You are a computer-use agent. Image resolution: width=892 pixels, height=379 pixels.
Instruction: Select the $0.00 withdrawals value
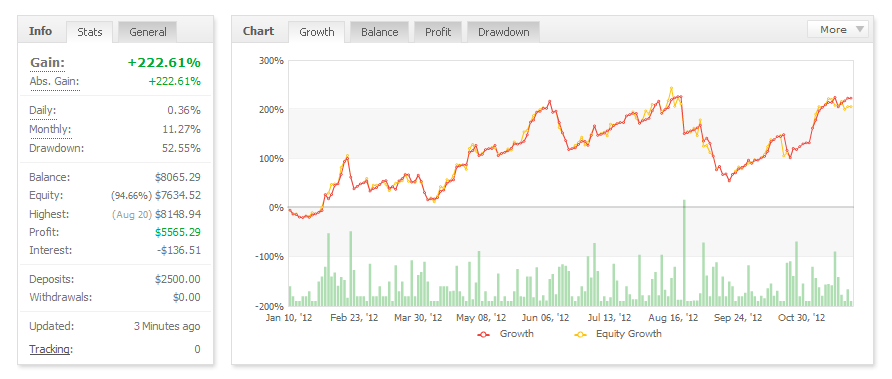(187, 297)
